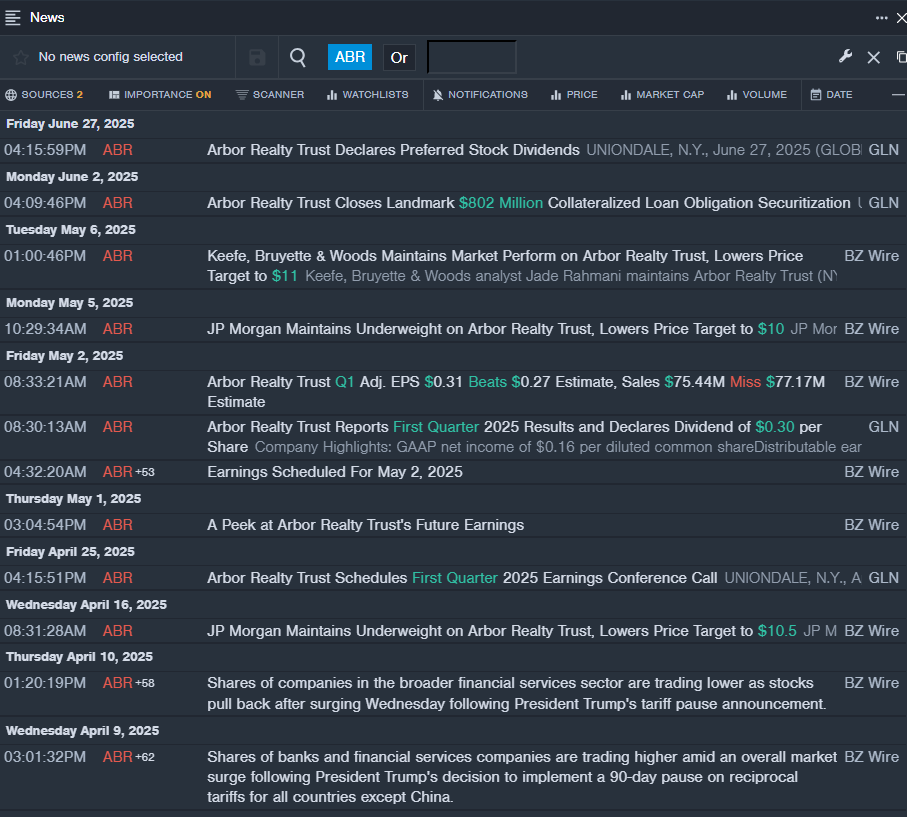This screenshot has width=907, height=817.
Task: Toggle the Or operator button
Action: [x=399, y=58]
